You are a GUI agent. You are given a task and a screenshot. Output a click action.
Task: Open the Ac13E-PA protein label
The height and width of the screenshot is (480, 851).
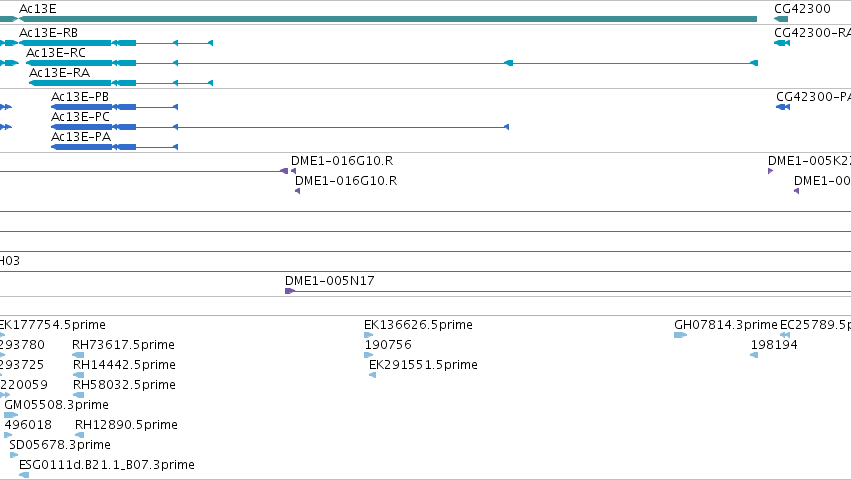[x=81, y=137]
